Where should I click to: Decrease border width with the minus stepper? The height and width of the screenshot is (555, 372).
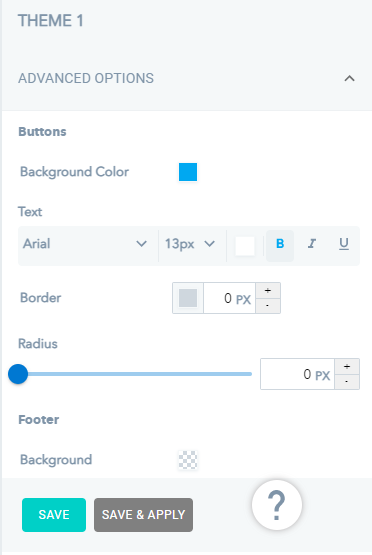pos(268,306)
